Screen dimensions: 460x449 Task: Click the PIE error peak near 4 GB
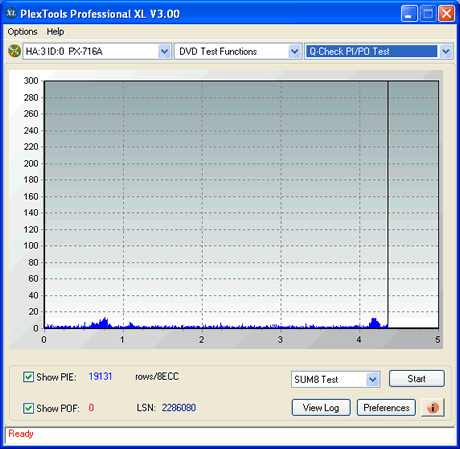374,323
